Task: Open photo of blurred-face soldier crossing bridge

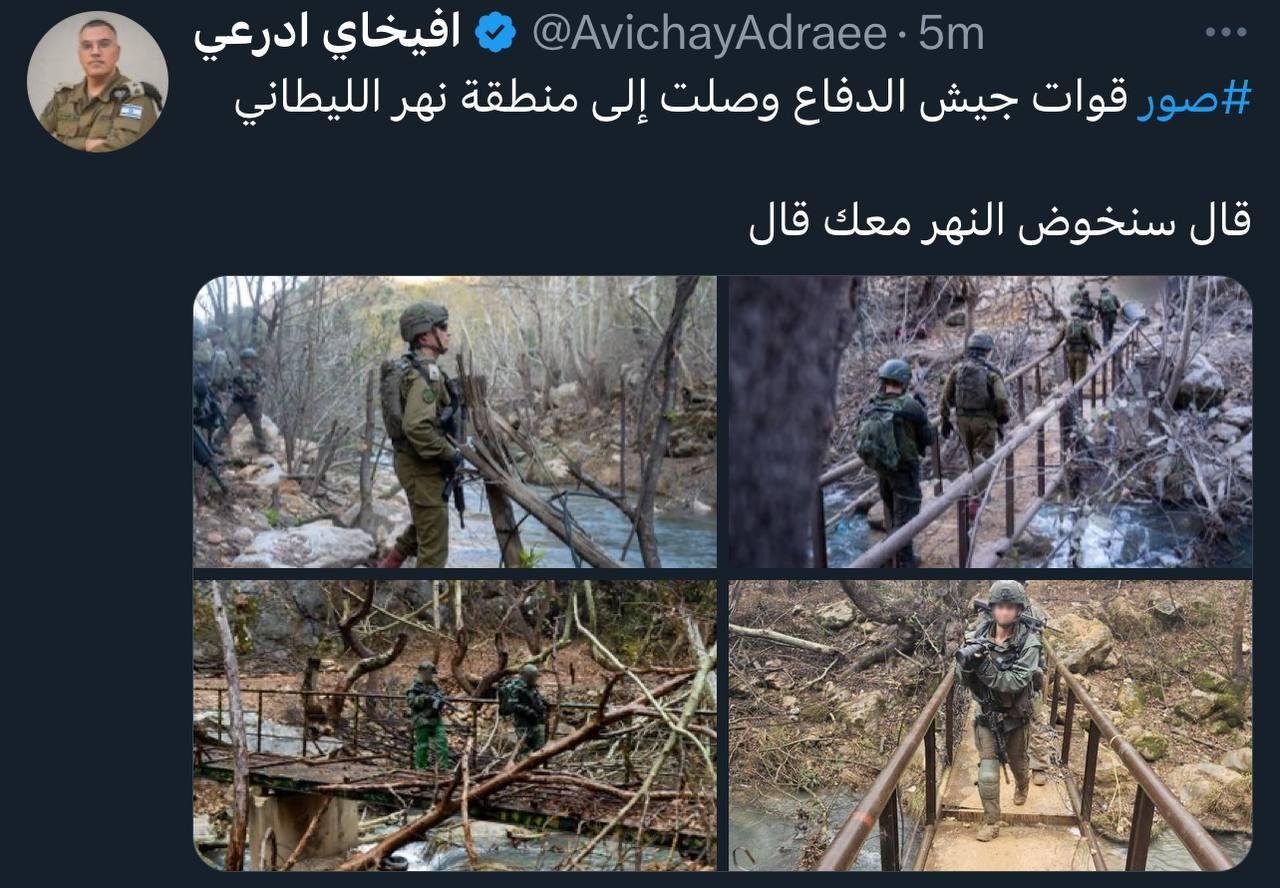Action: point(990,725)
